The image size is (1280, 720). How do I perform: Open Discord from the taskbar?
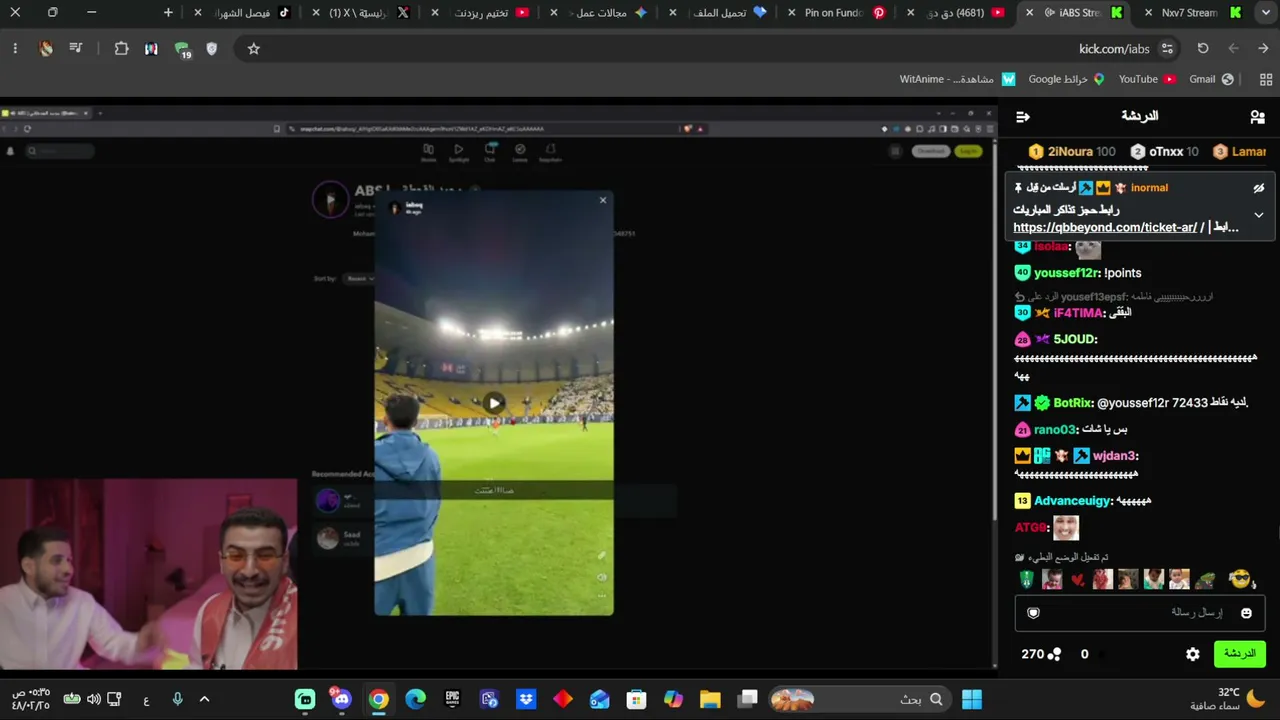pos(342,699)
